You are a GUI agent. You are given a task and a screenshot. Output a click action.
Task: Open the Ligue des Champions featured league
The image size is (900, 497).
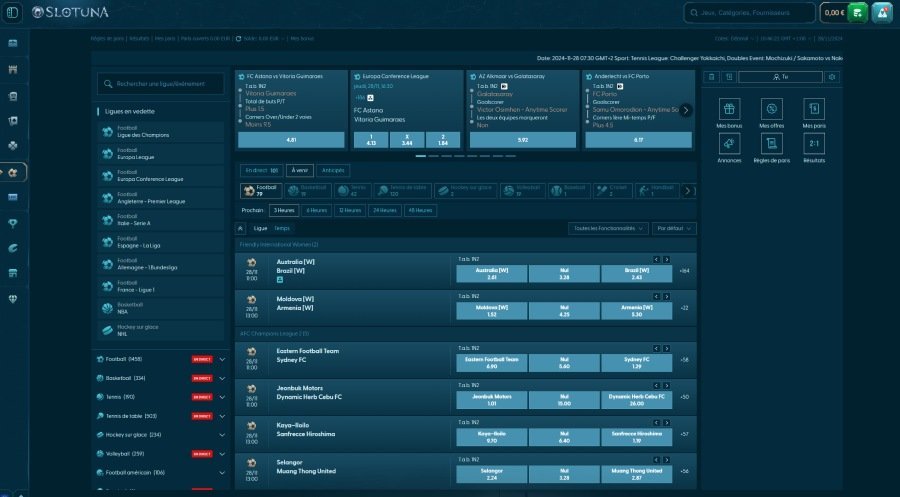[x=161, y=132]
